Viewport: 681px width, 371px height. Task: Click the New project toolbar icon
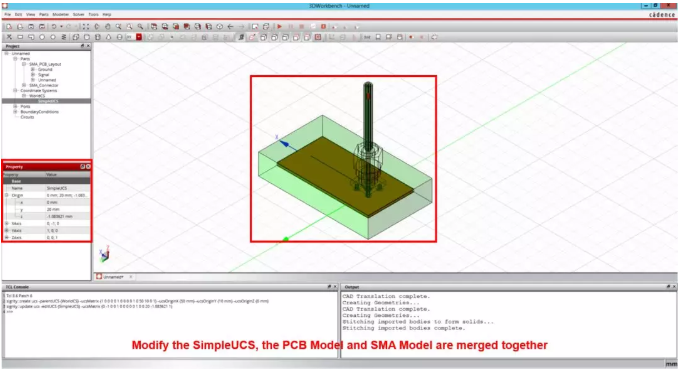(9, 26)
